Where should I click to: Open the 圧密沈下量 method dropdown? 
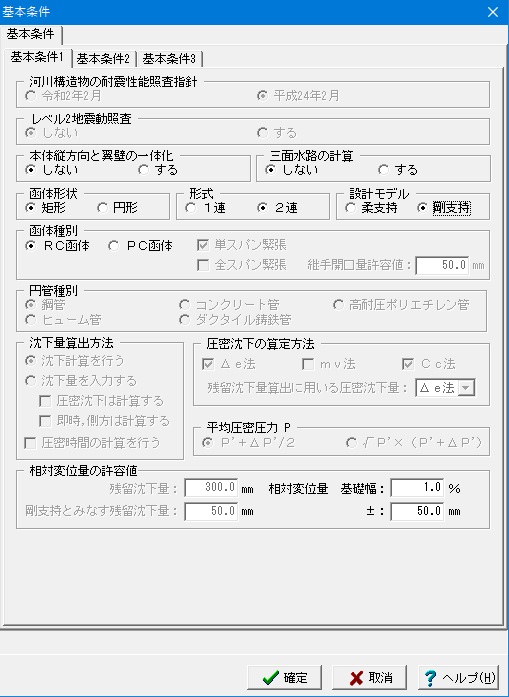tap(466, 388)
